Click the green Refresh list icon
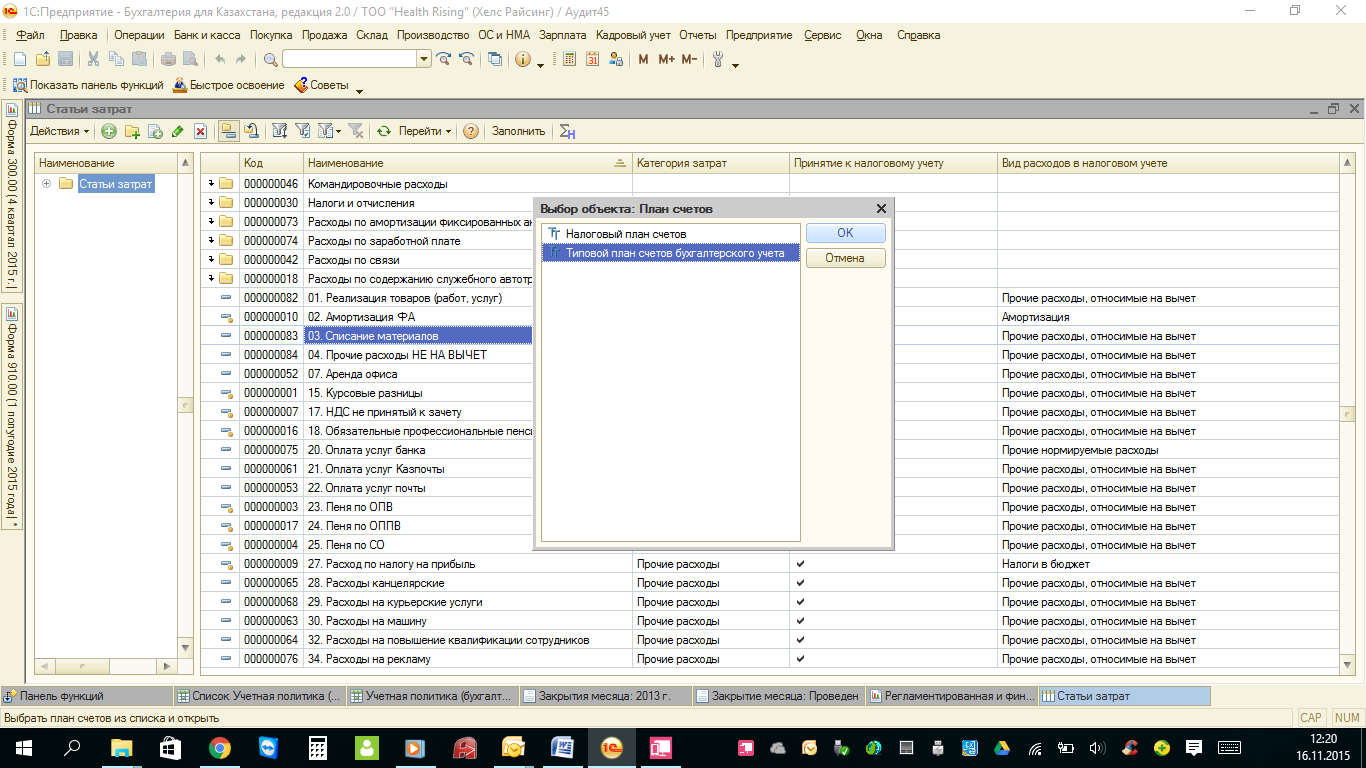 pos(383,131)
